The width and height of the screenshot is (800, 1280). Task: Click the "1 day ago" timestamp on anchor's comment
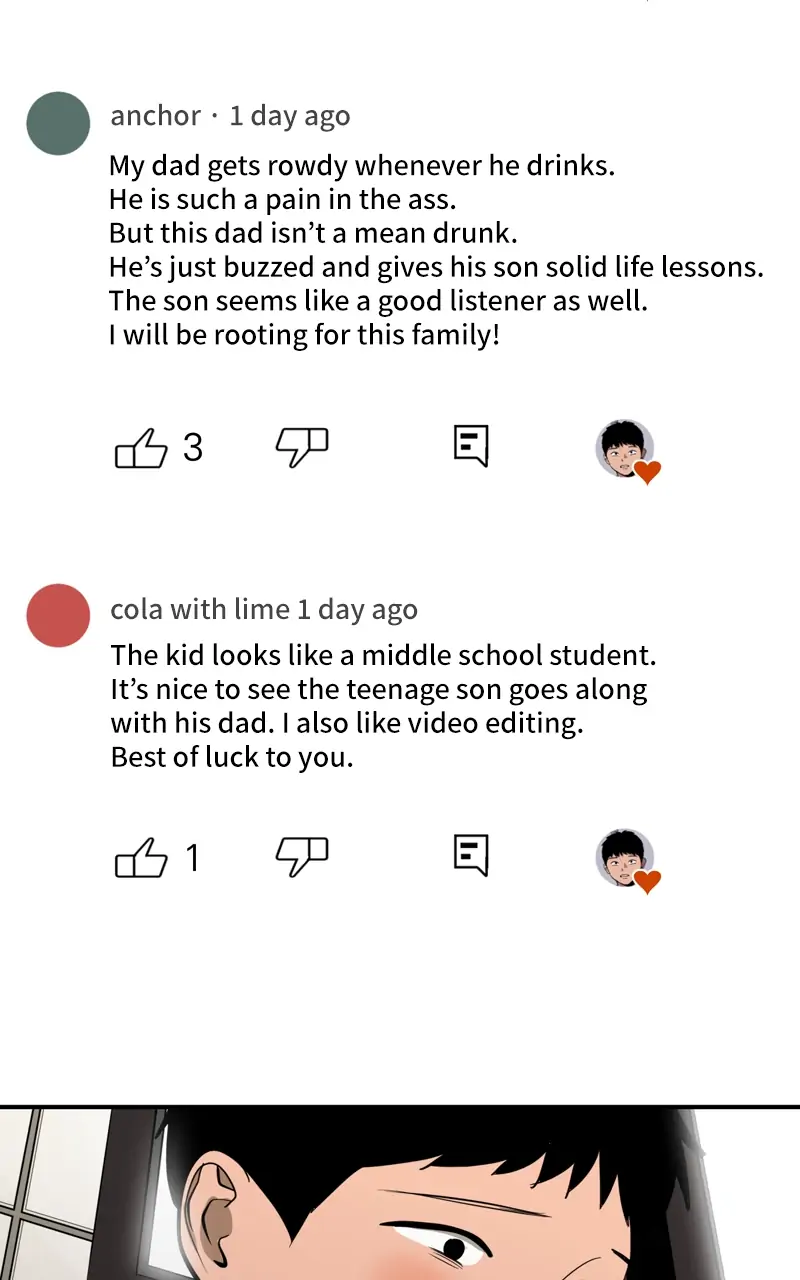[290, 116]
